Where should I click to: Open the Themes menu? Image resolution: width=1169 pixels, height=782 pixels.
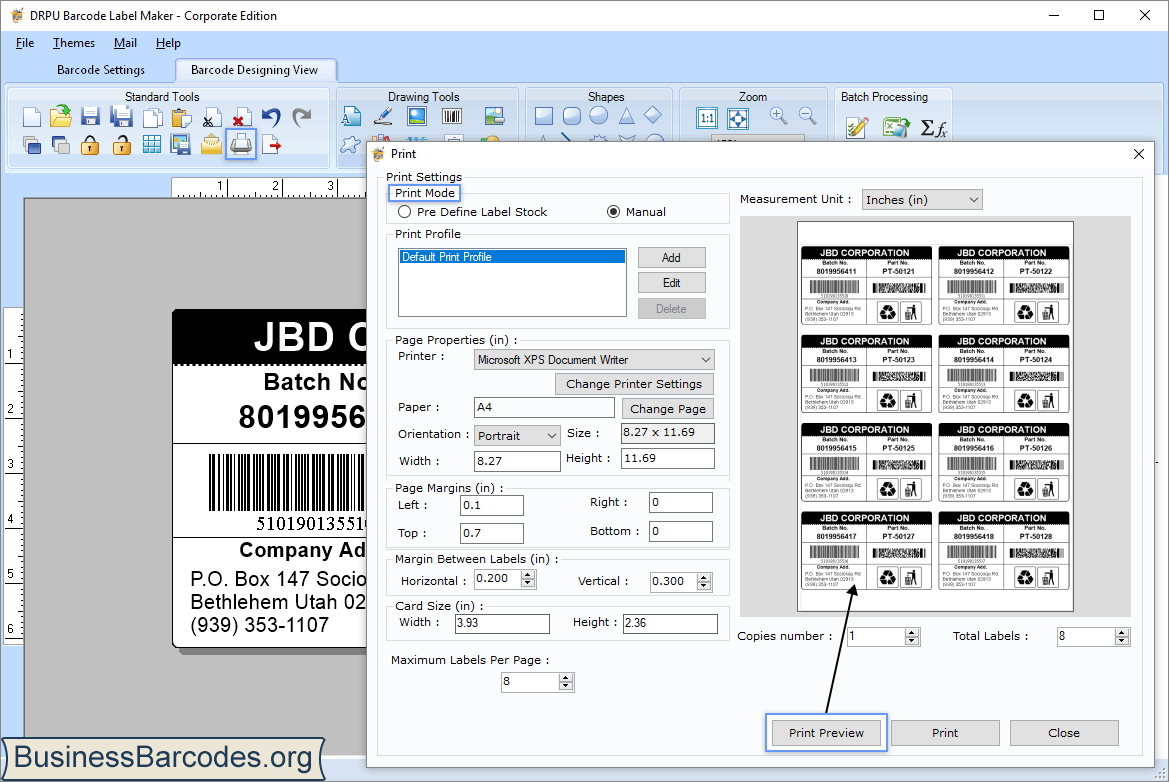(73, 43)
